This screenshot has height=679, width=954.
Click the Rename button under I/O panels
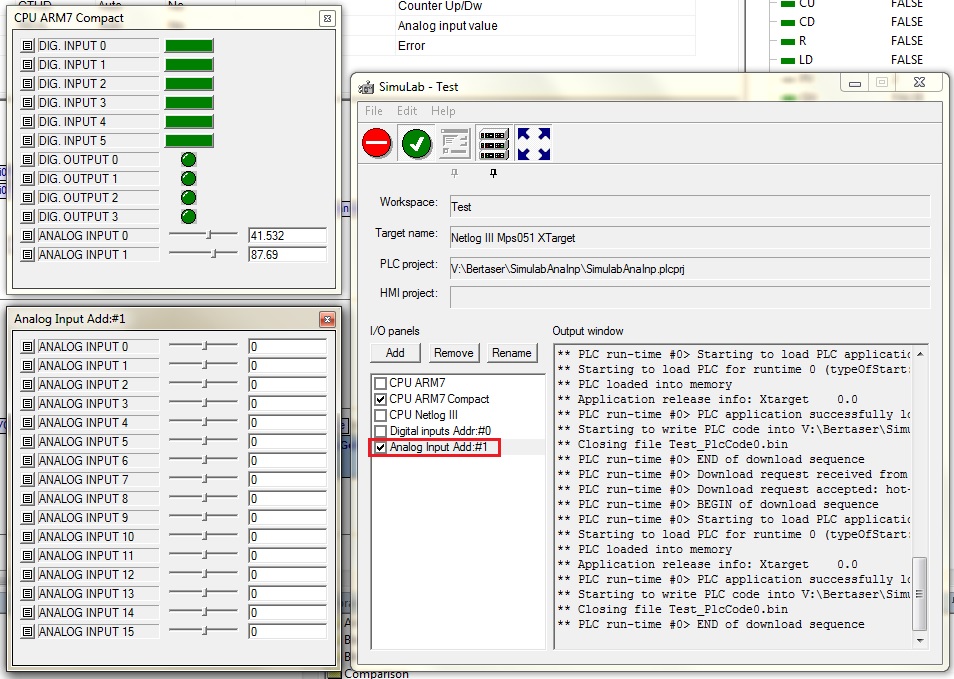click(512, 353)
